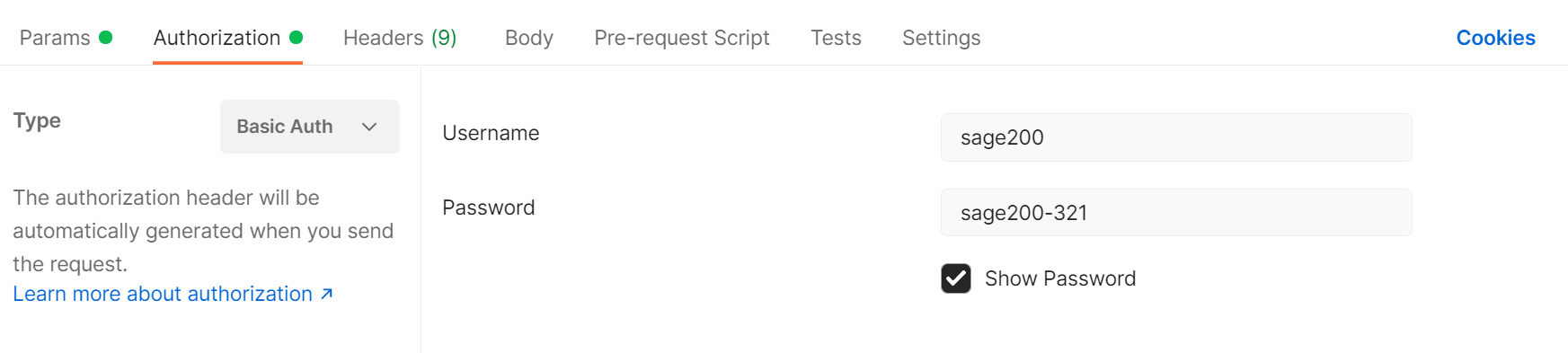Expand the Basic Auth type dropdown

310,127
